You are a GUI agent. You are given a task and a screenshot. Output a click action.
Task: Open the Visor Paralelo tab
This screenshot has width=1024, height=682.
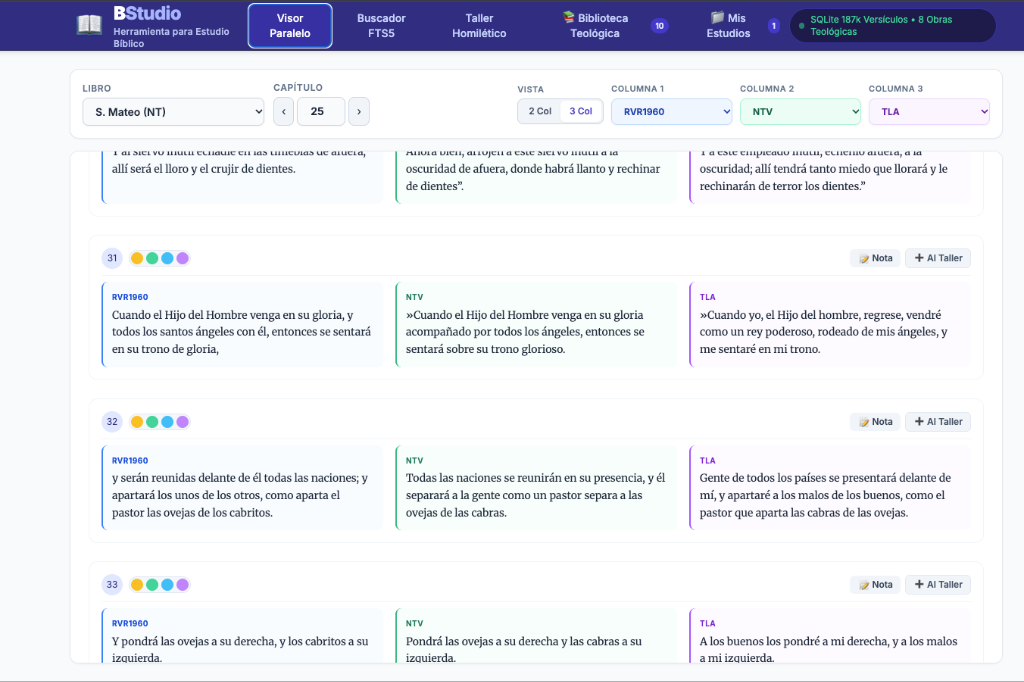(x=290, y=26)
